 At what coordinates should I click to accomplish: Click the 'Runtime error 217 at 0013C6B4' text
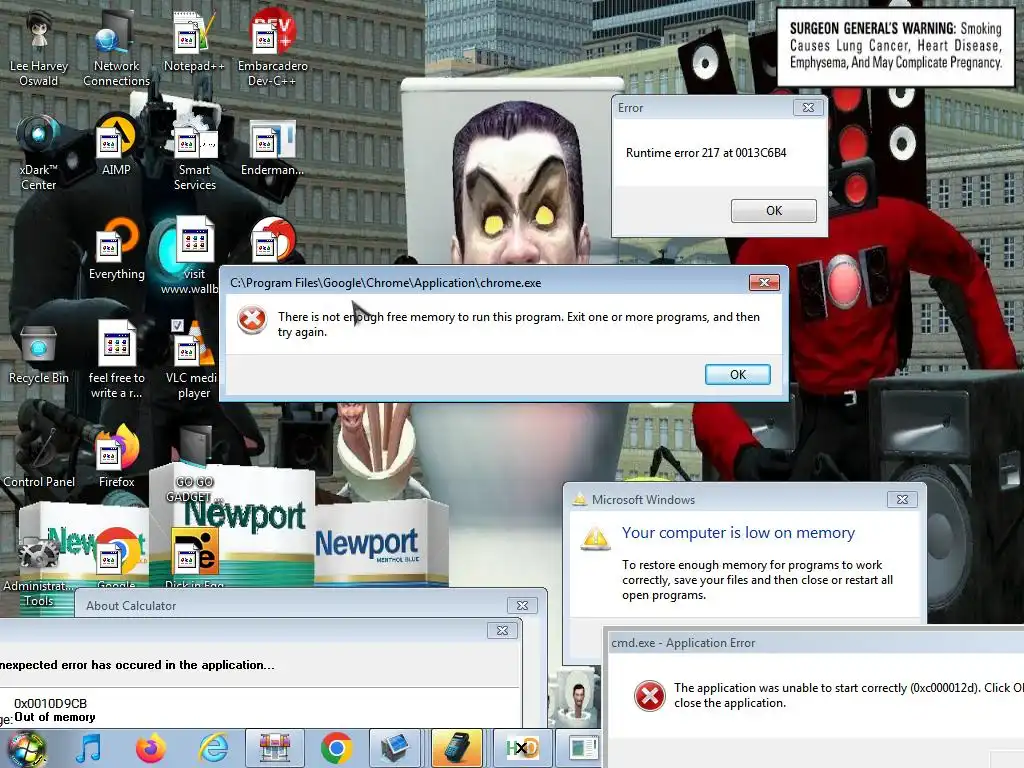coord(706,153)
